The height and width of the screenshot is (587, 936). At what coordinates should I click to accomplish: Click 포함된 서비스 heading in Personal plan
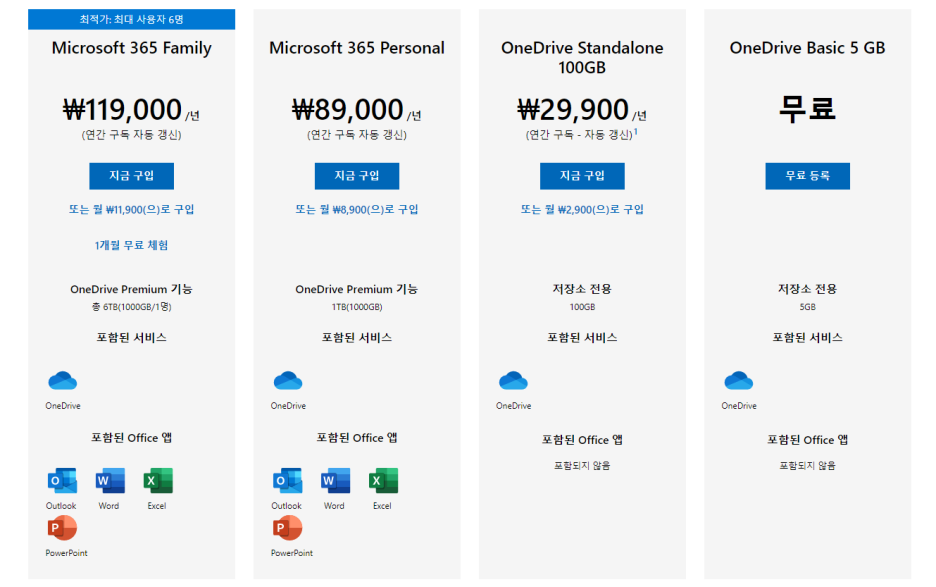pyautogui.click(x=357, y=338)
